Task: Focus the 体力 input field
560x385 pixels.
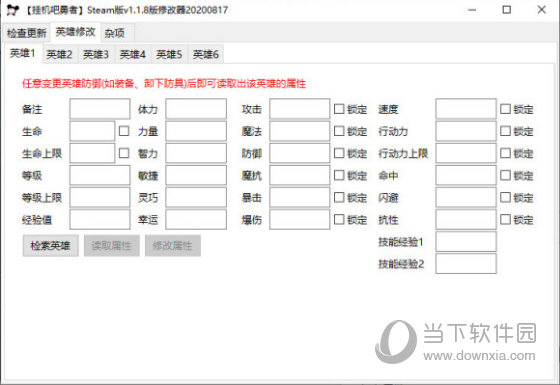Action: click(196, 109)
